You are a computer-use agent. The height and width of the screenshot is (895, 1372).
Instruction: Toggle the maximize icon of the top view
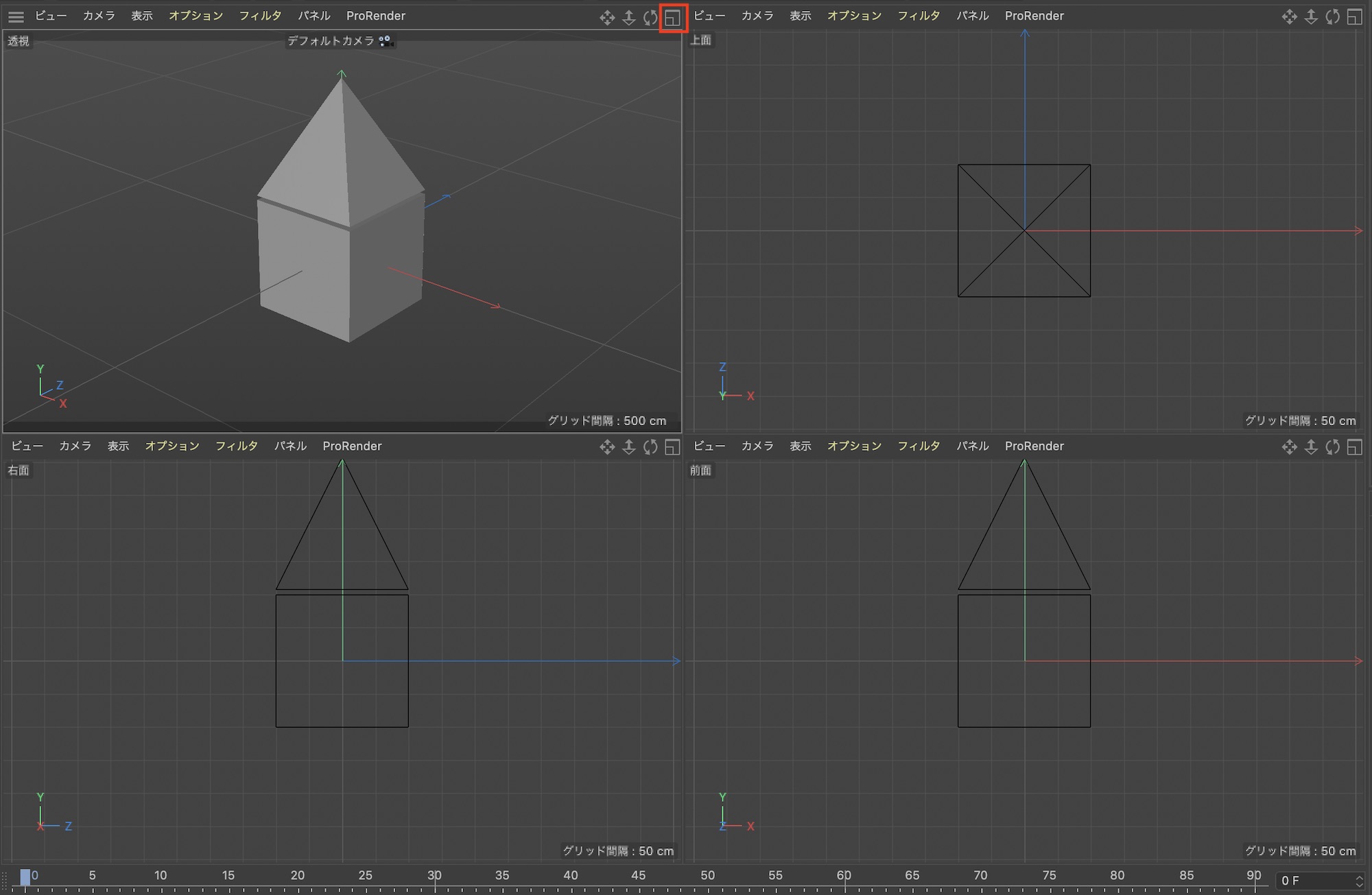pos(1354,17)
